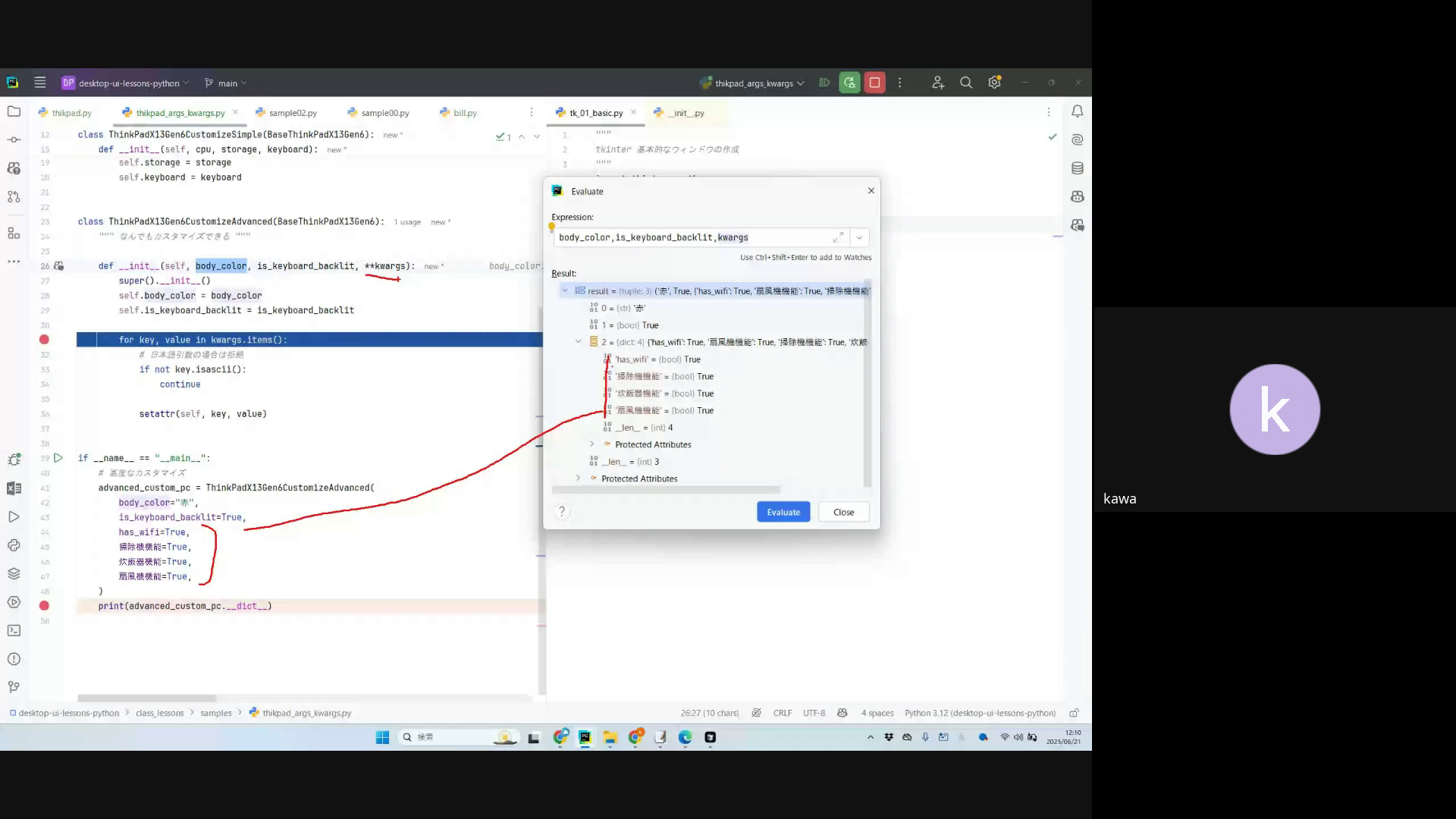This screenshot has height=819, width=1456.
Task: Open the Search Everywhere magnifier icon
Action: click(965, 83)
